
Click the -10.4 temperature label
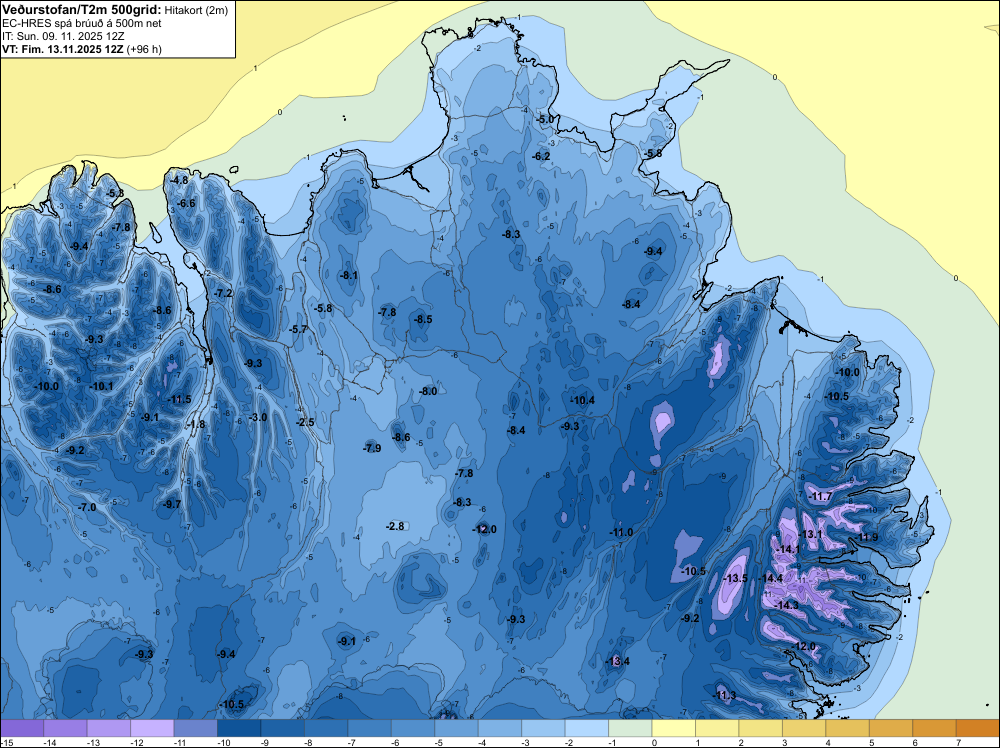[x=582, y=400]
